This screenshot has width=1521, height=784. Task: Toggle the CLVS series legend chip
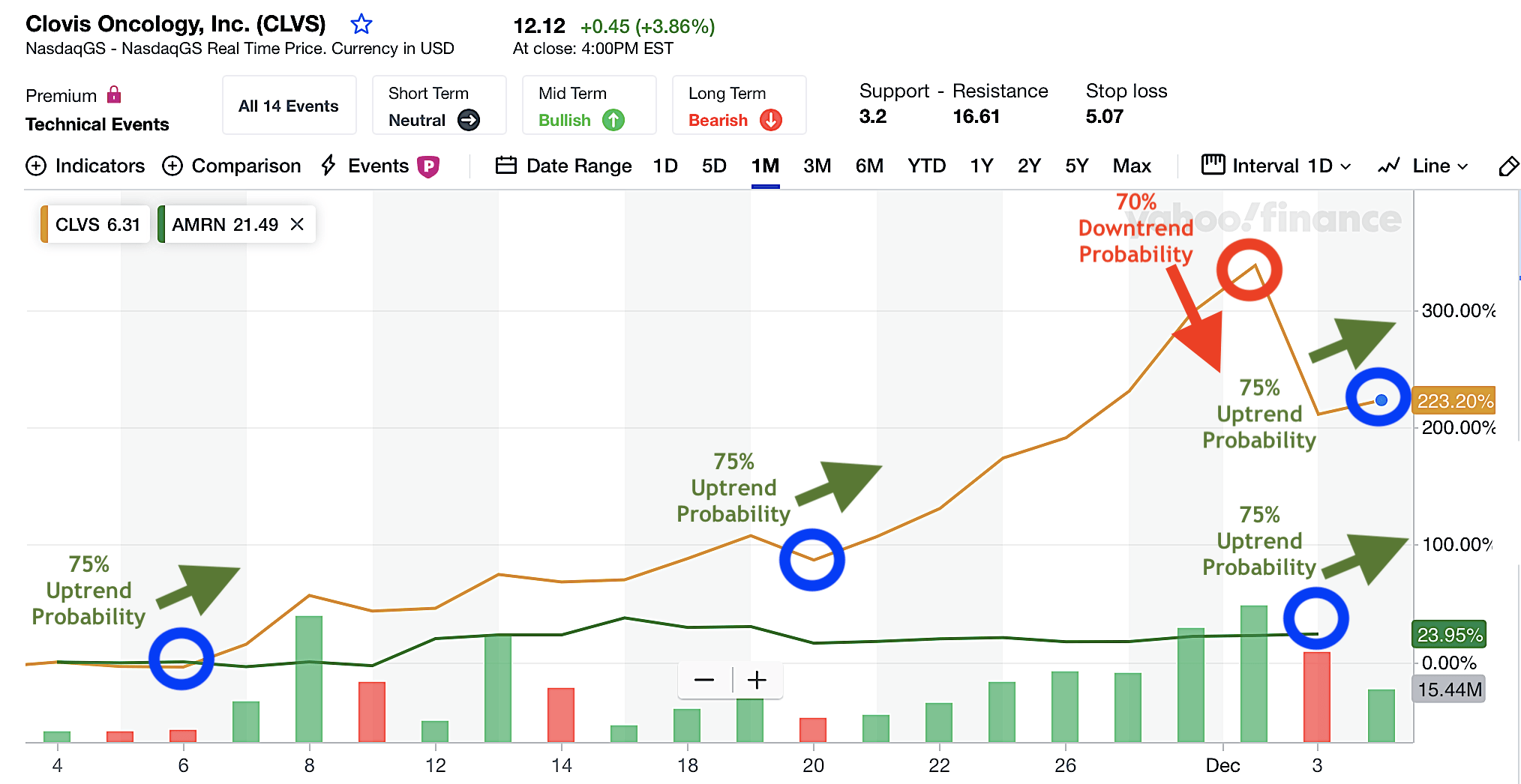(x=94, y=223)
